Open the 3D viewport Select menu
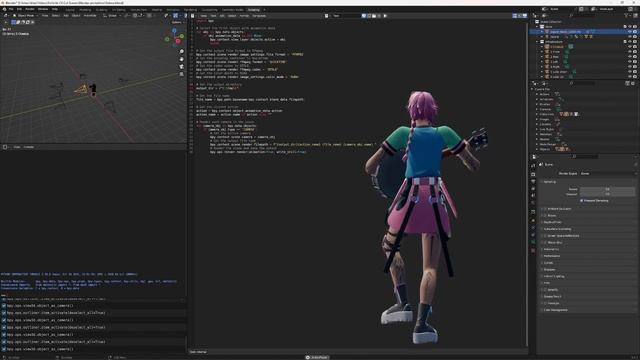Screen dimensions: 640x360 [x=56, y=16]
